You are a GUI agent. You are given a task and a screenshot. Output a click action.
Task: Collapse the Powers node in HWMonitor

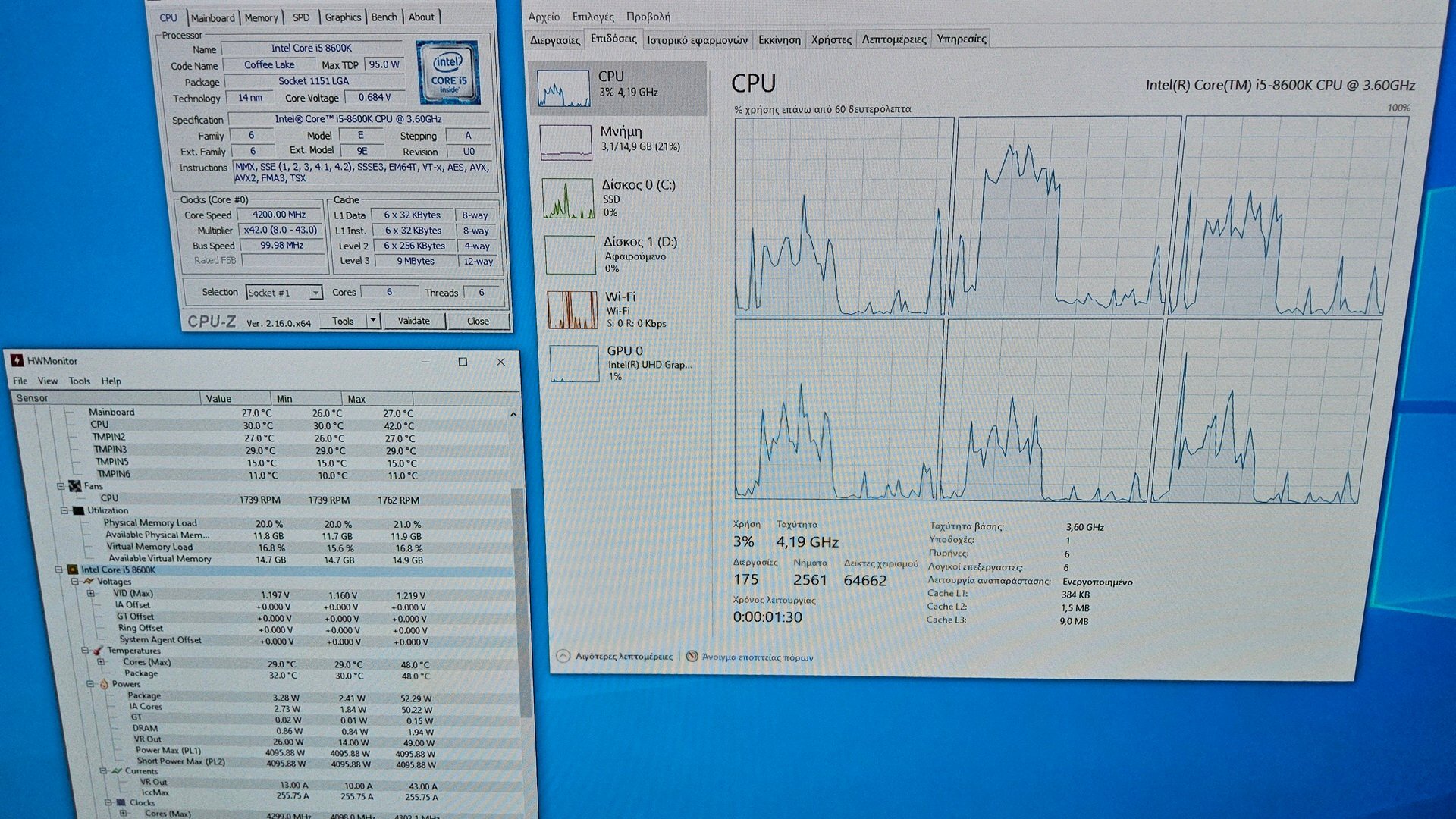(x=90, y=684)
